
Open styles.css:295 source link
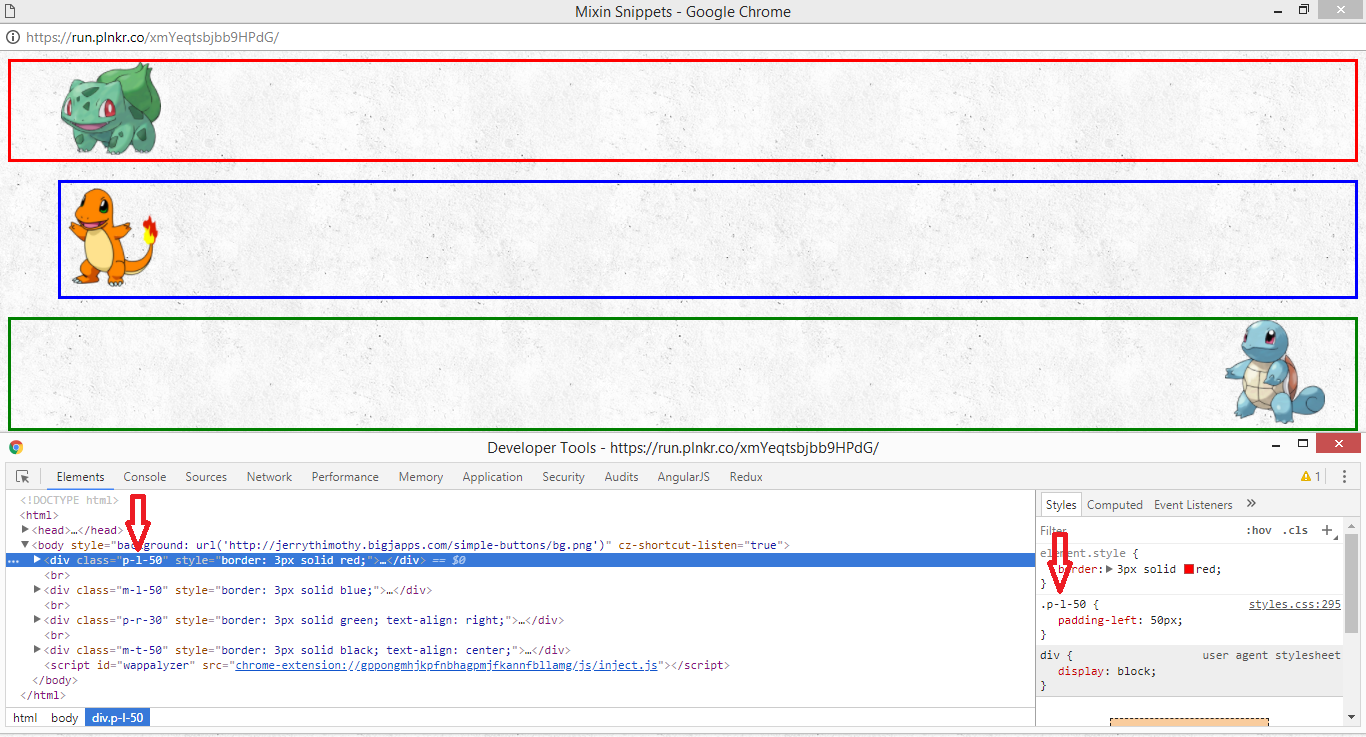pyautogui.click(x=1294, y=604)
